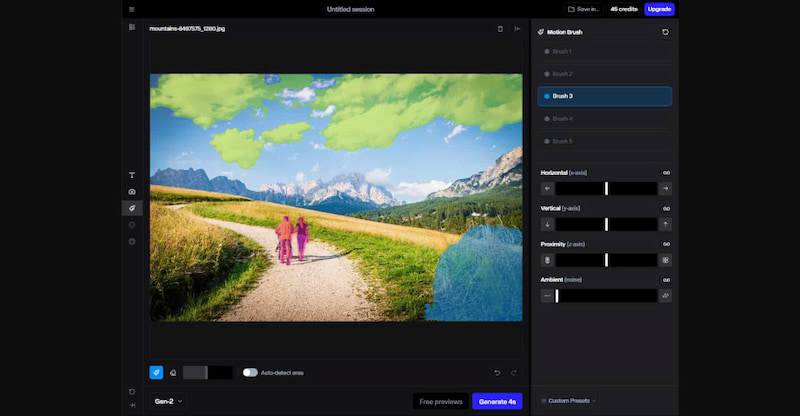Delete the uploaded image with trash icon
Image resolution: width=800 pixels, height=416 pixels.
tap(500, 28)
